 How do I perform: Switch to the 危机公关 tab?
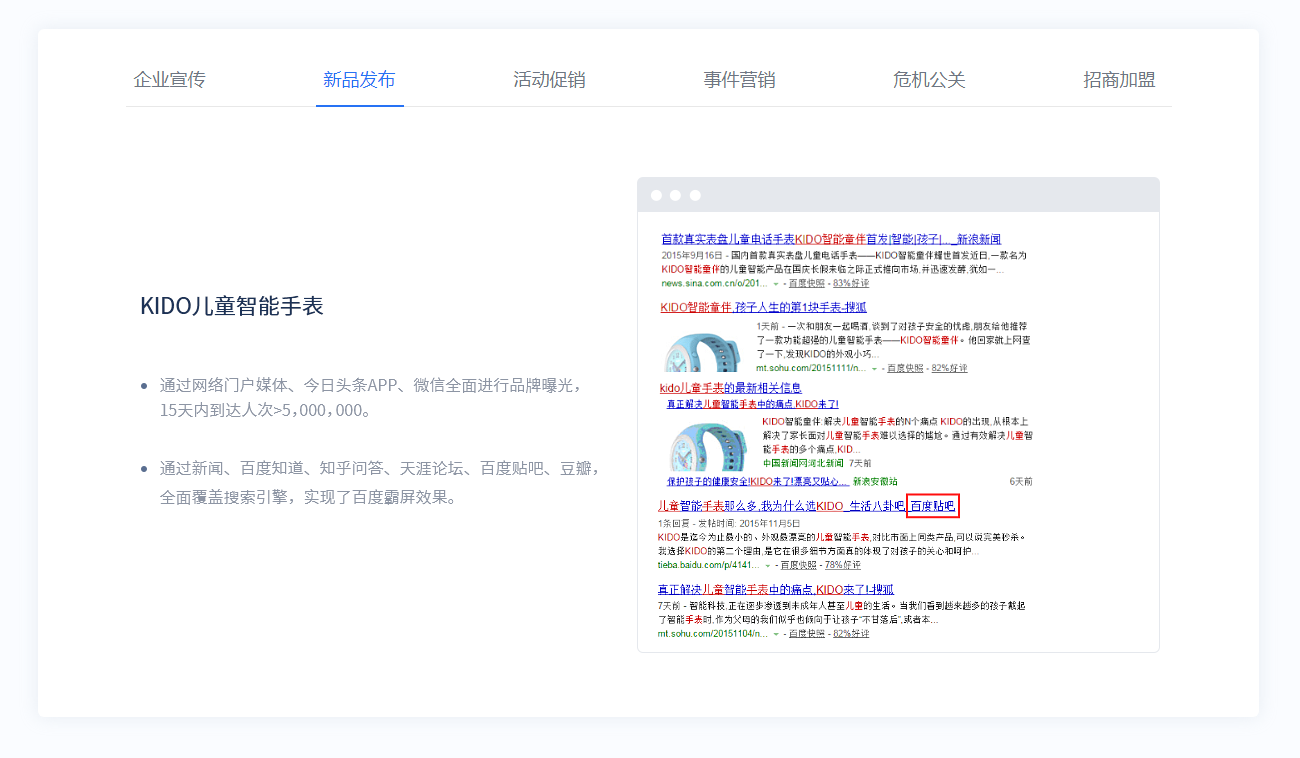tap(929, 80)
